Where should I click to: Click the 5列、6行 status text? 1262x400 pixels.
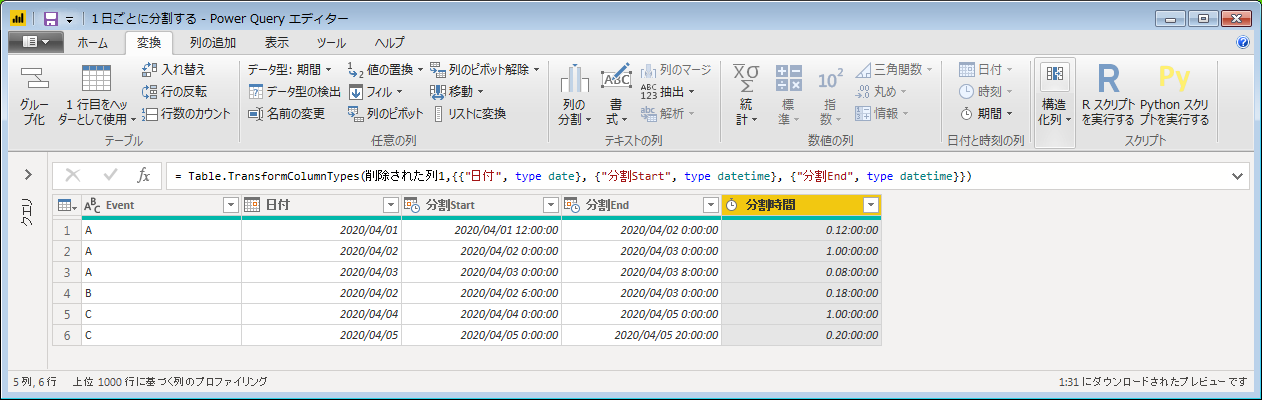pos(34,382)
